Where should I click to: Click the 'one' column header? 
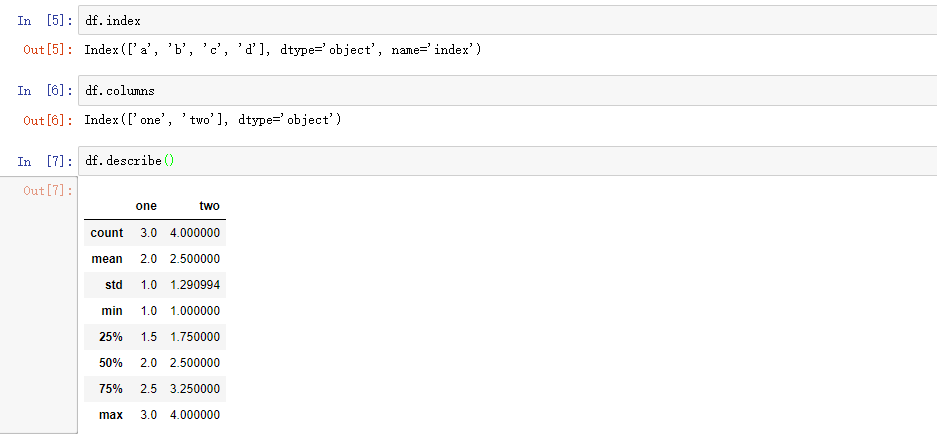tap(146, 206)
